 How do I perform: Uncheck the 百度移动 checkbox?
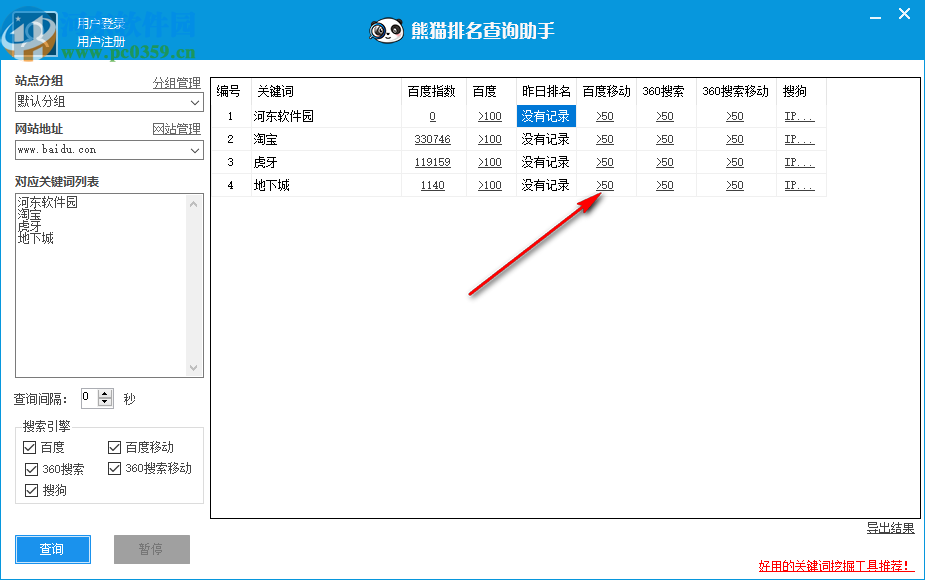tap(114, 447)
